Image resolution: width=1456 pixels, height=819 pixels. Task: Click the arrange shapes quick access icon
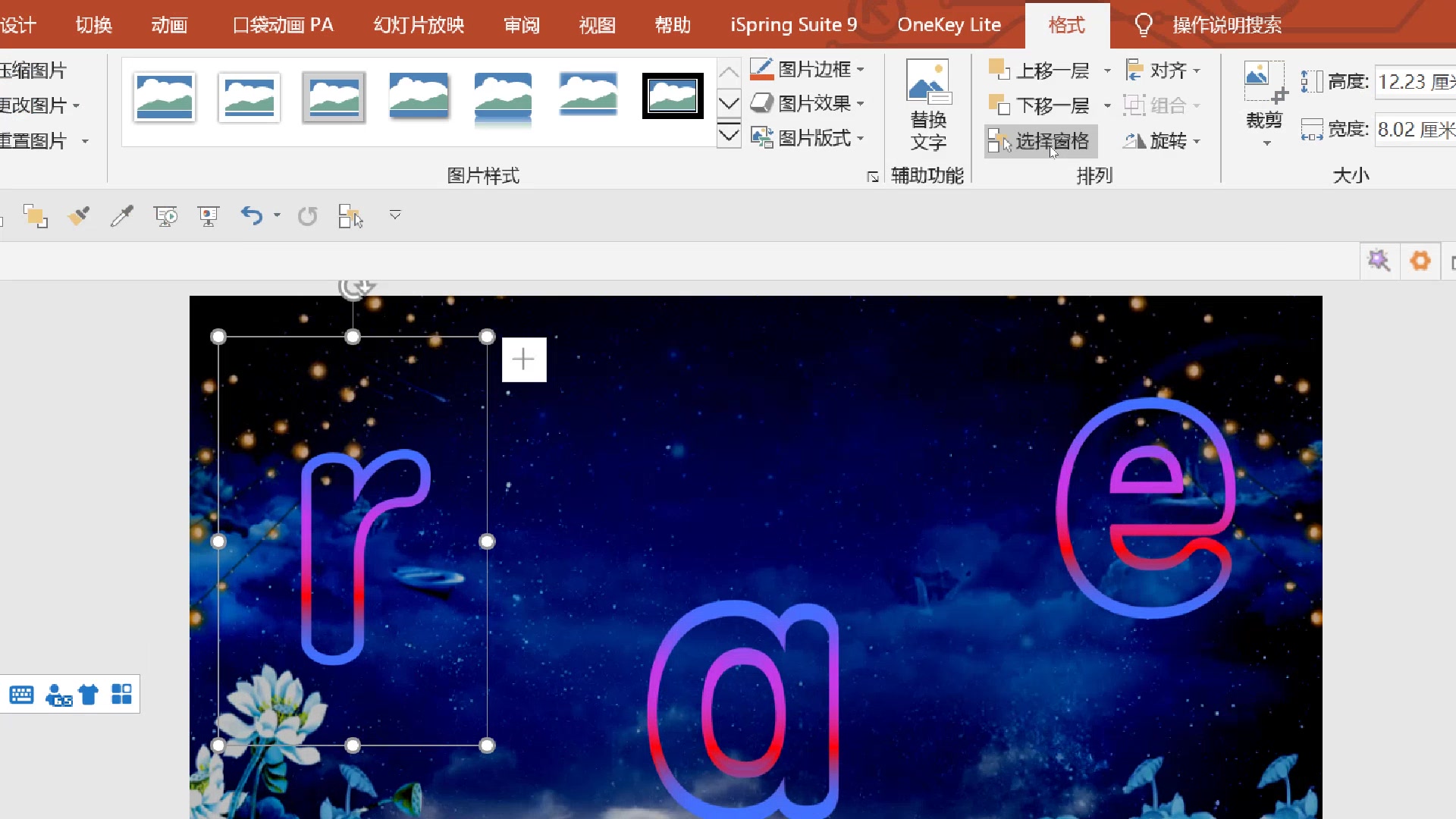35,216
